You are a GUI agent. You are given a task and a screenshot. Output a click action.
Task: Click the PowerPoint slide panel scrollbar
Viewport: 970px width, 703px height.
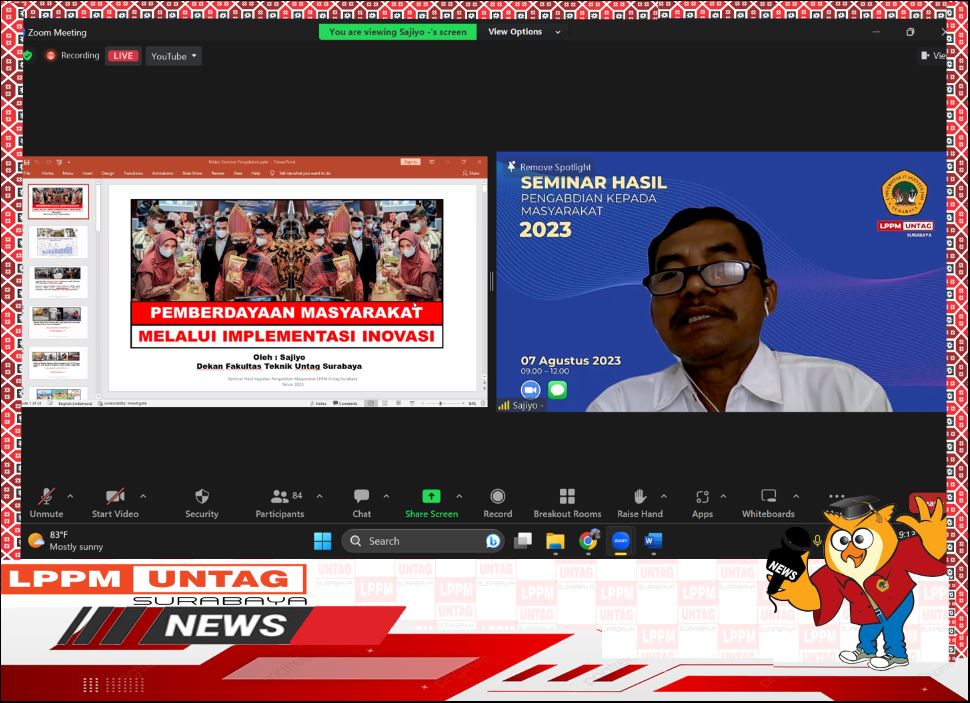[98, 291]
